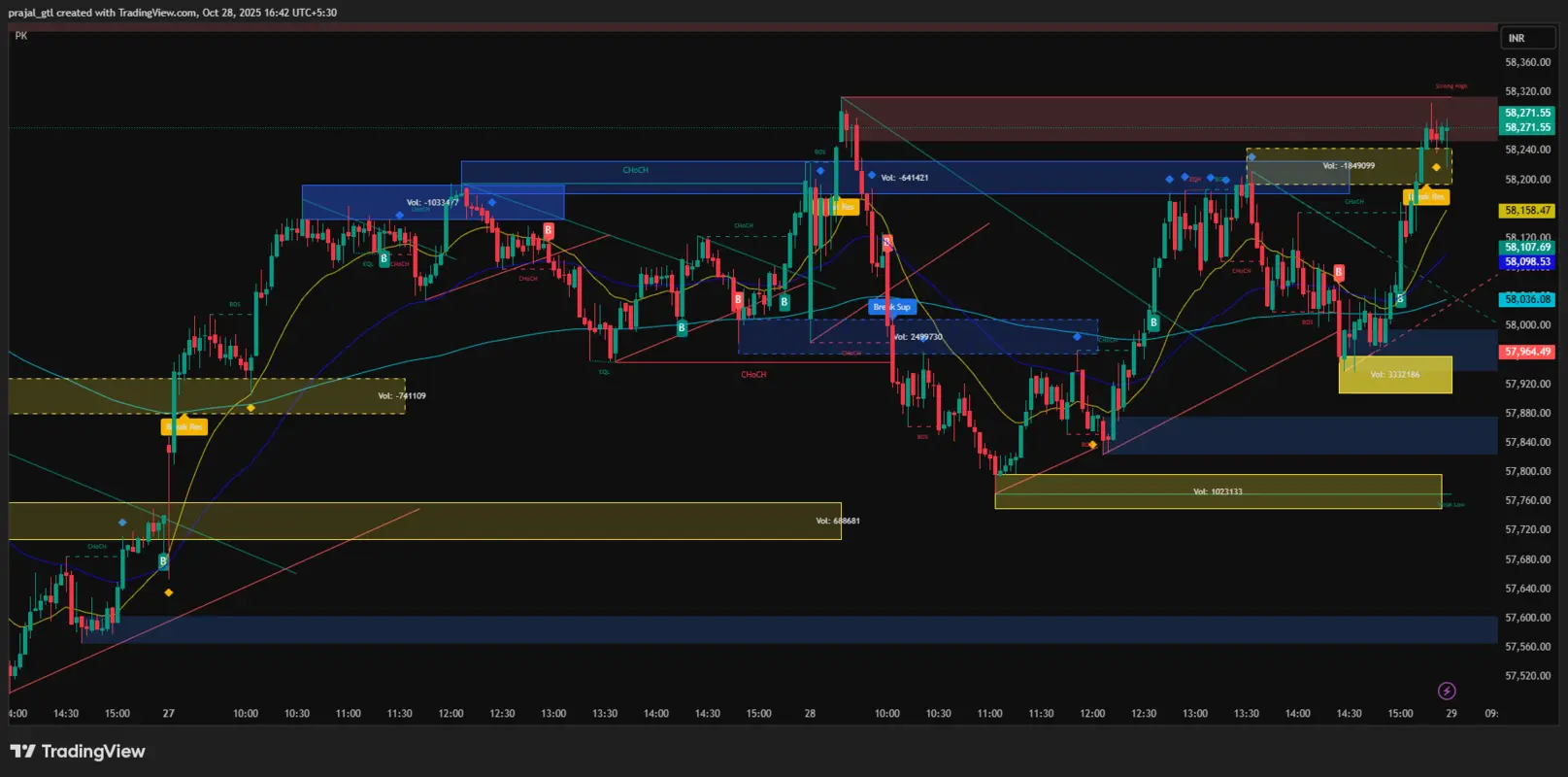1568x777 pixels.
Task: Click the red CHoCH label near 15:00
Action: 753,374
